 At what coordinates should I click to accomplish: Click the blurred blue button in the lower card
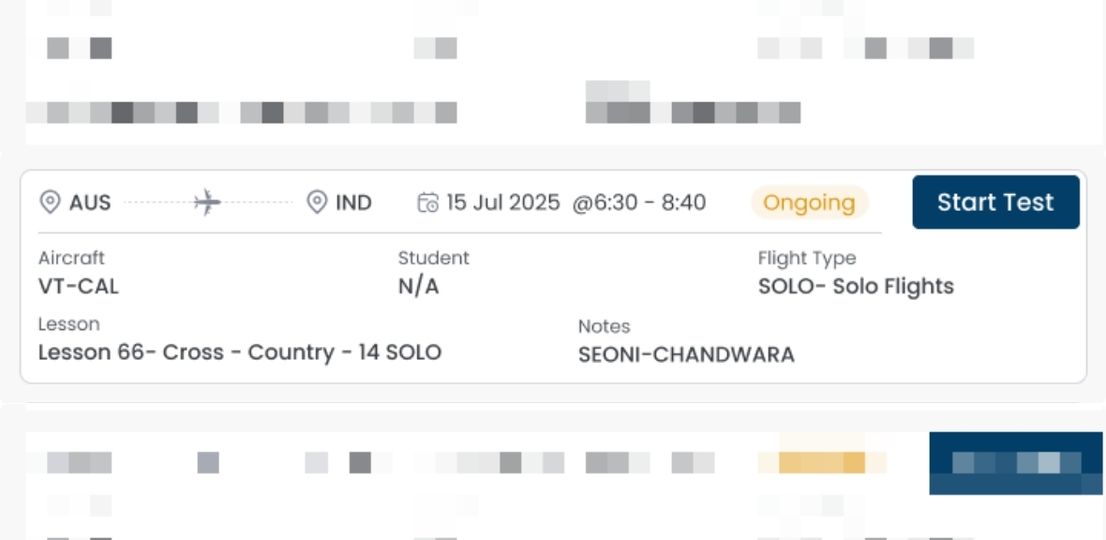(x=1015, y=463)
